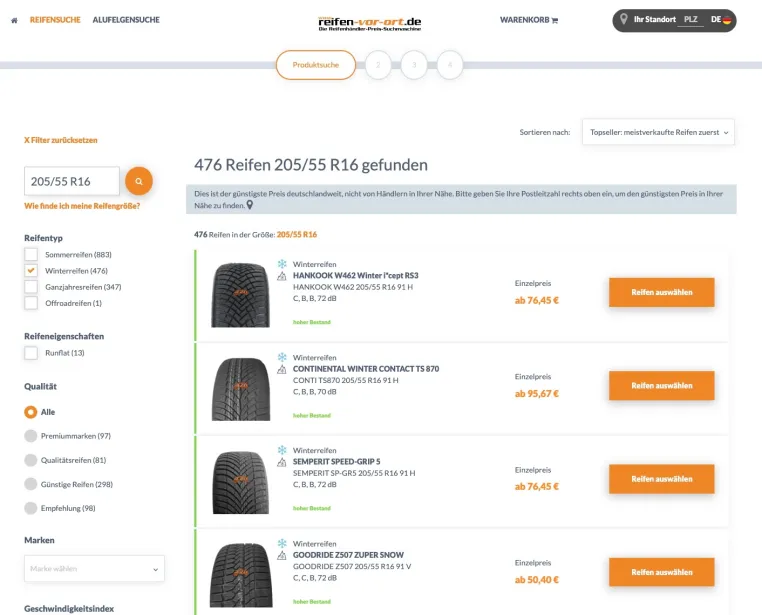Select the German flag language icon
Screen dimensions: 762x615
point(727,20)
